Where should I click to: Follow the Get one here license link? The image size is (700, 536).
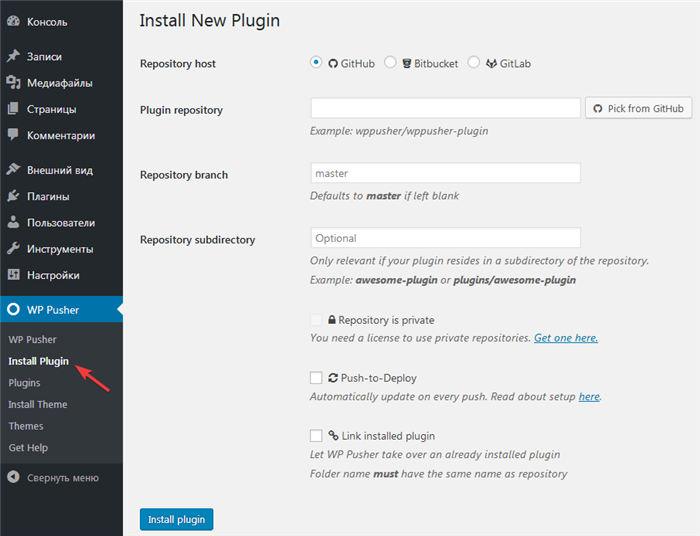point(566,338)
